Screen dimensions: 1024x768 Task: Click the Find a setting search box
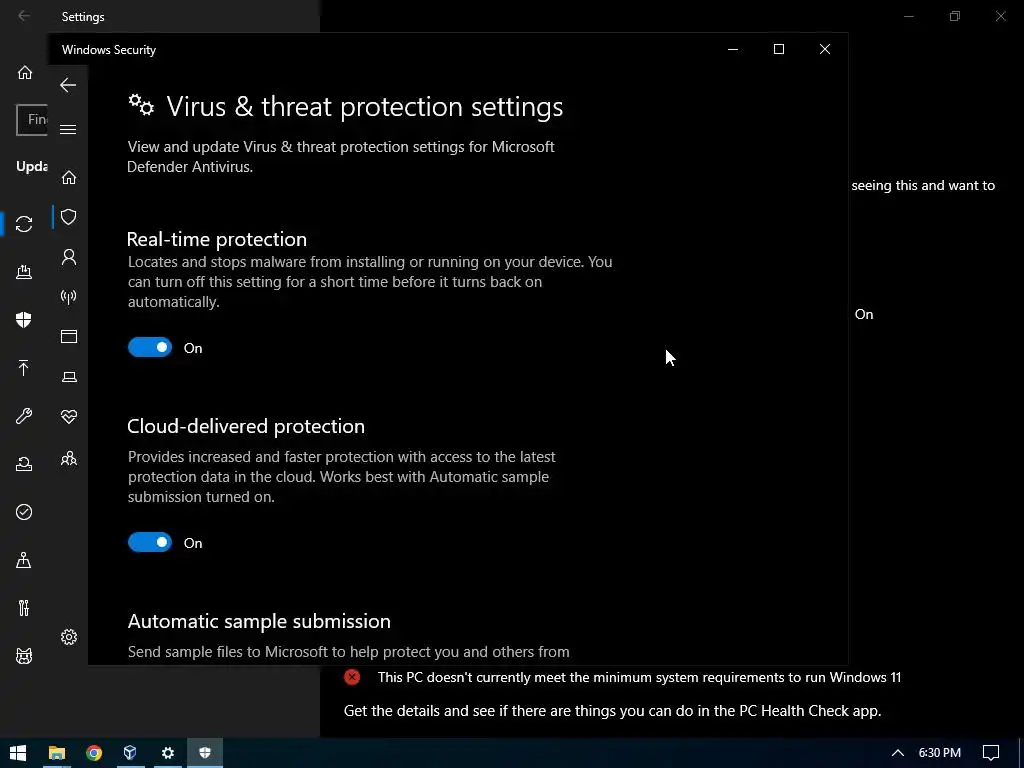click(33, 120)
